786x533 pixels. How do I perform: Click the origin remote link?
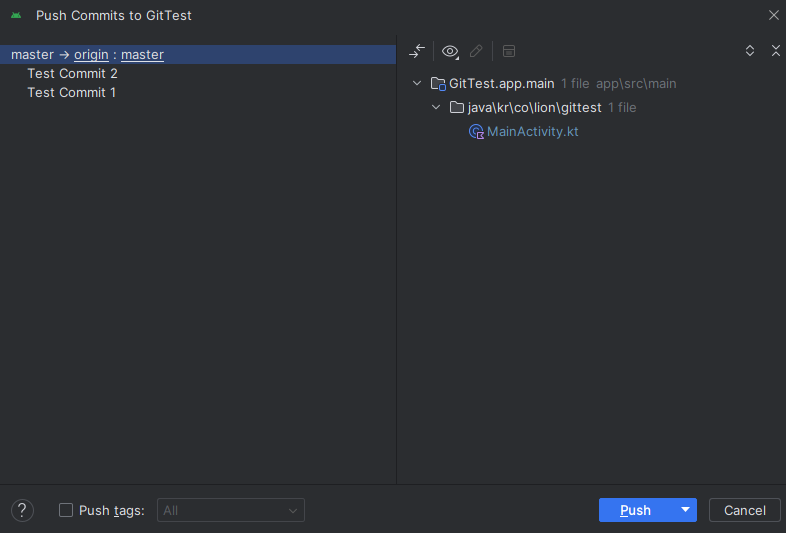coord(91,55)
